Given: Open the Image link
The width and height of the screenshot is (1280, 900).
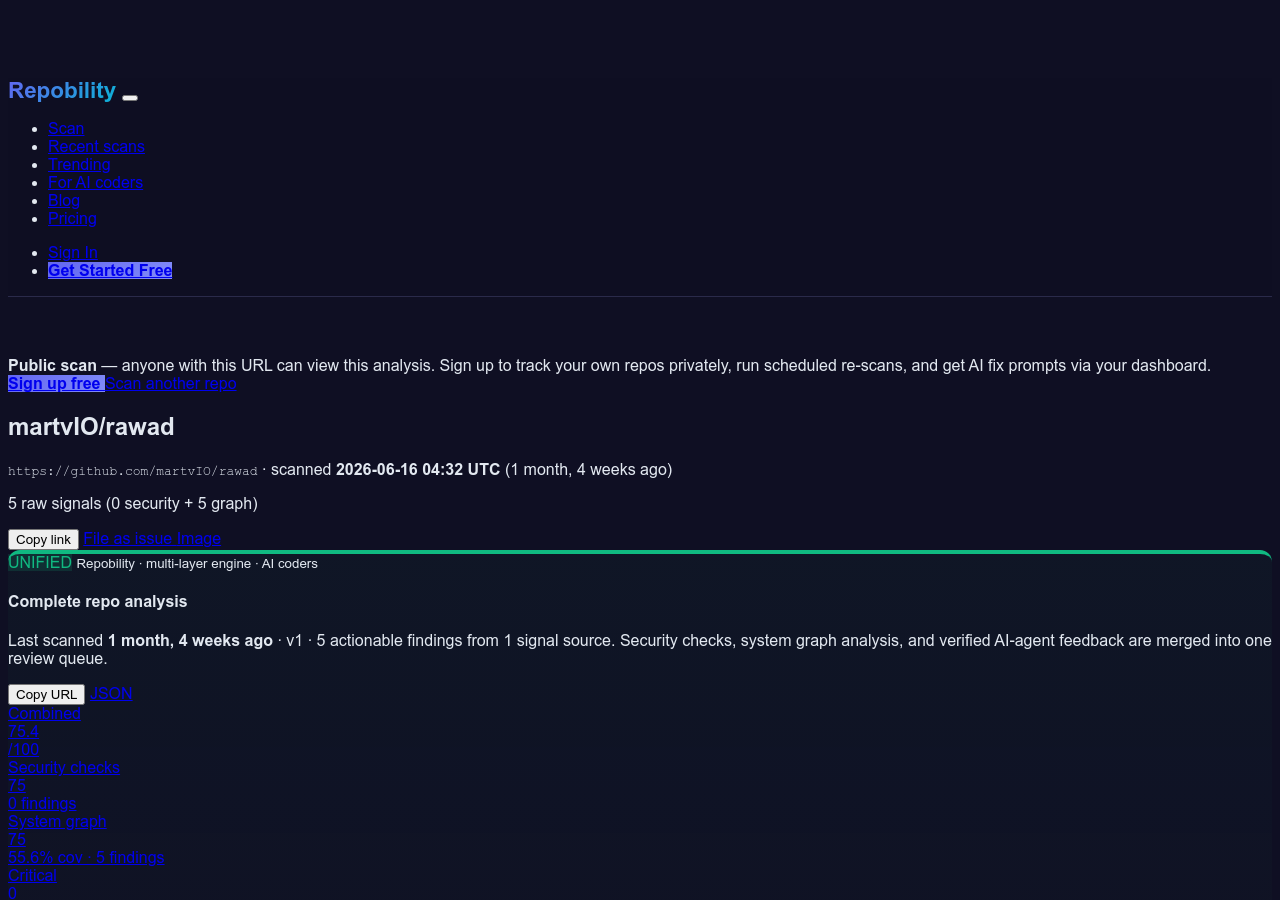Looking at the screenshot, I should click(199, 538).
